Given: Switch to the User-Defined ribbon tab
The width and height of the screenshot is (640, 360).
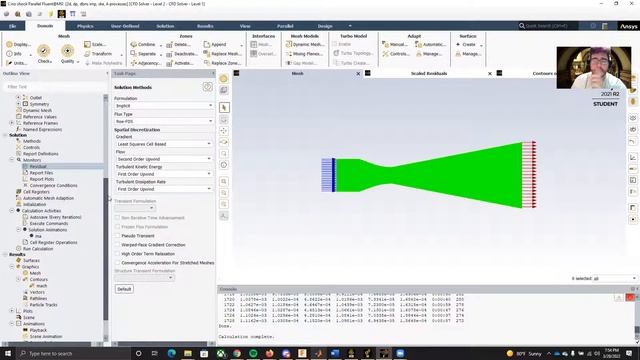Looking at the screenshot, I should (x=125, y=26).
